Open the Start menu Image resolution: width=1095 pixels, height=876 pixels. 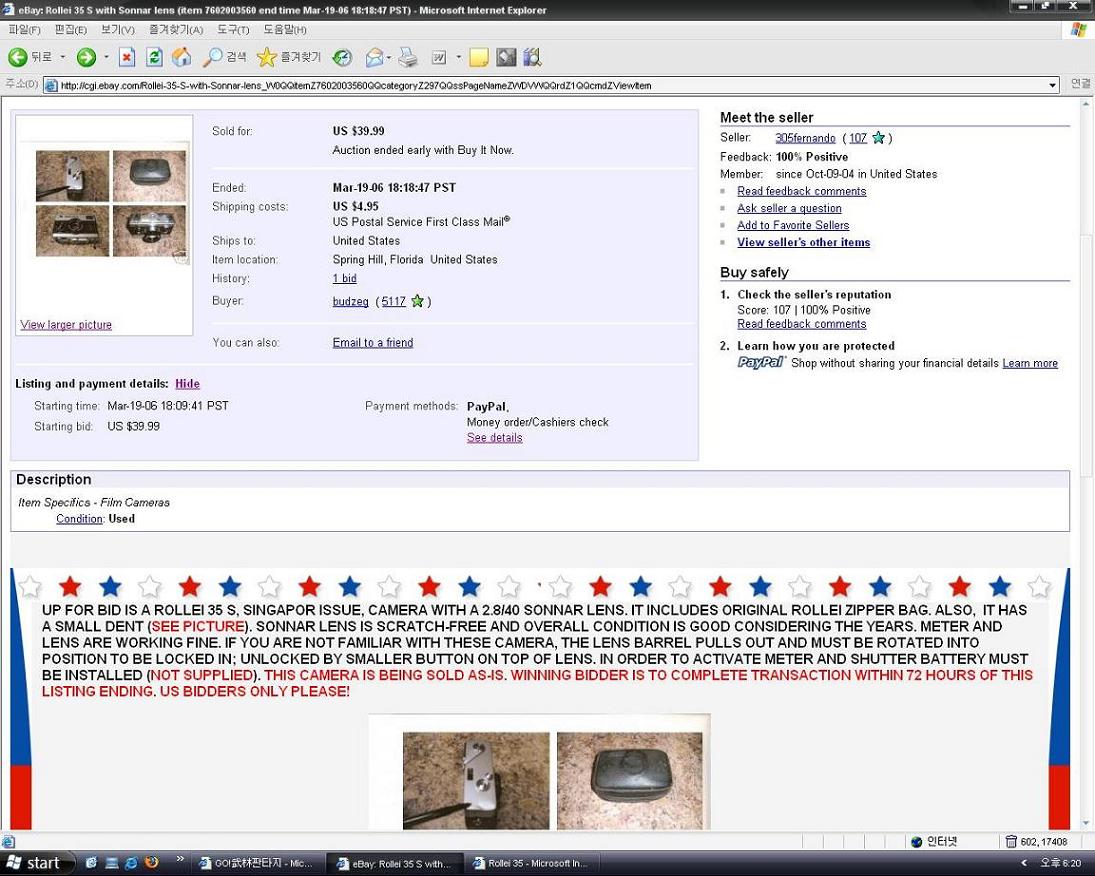point(37,863)
